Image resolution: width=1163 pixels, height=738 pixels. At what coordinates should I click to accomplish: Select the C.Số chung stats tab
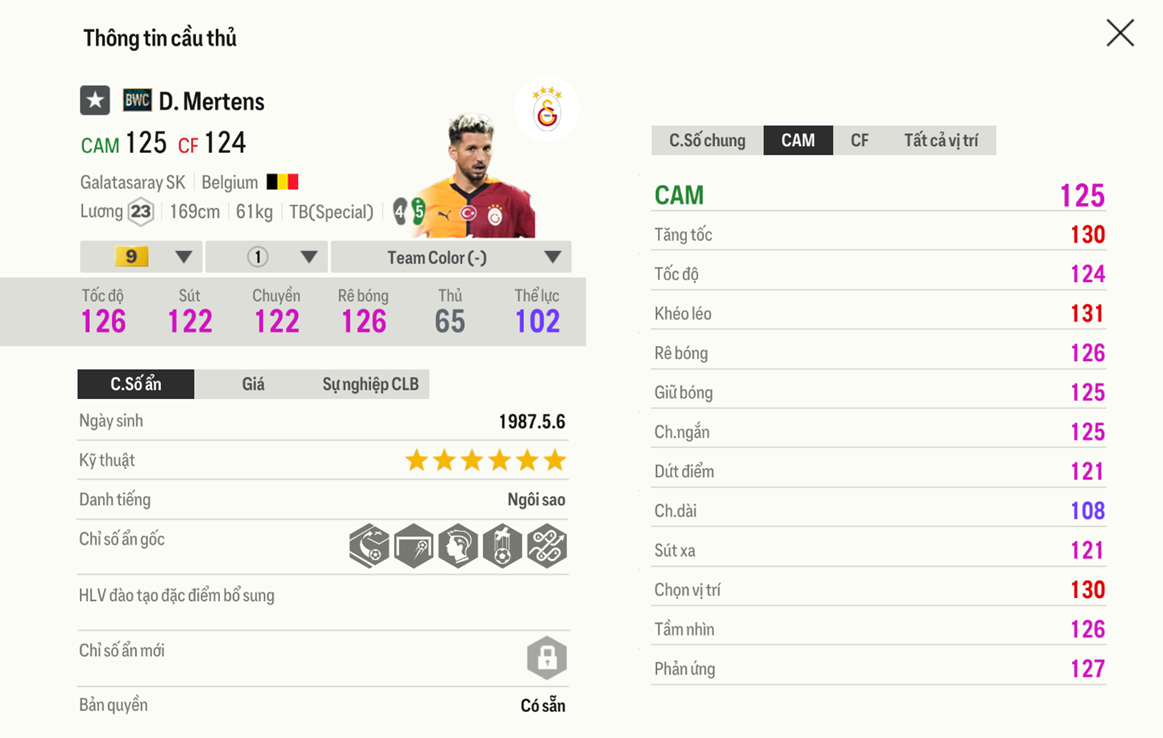[707, 140]
